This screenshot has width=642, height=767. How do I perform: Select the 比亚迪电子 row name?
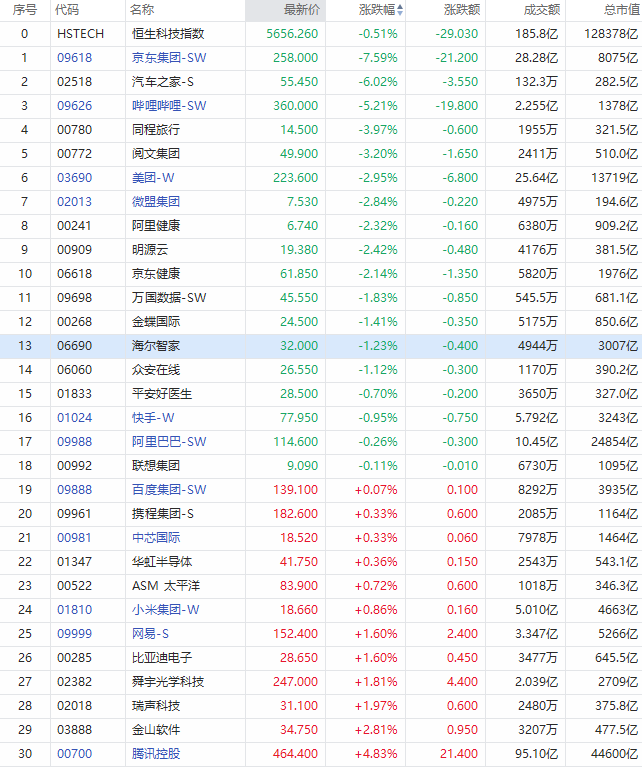coord(161,657)
